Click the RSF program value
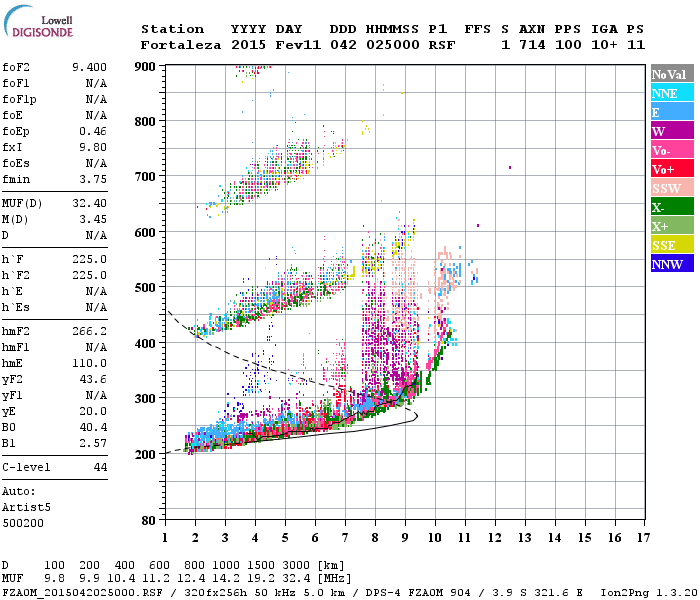700x600 pixels. coord(442,45)
